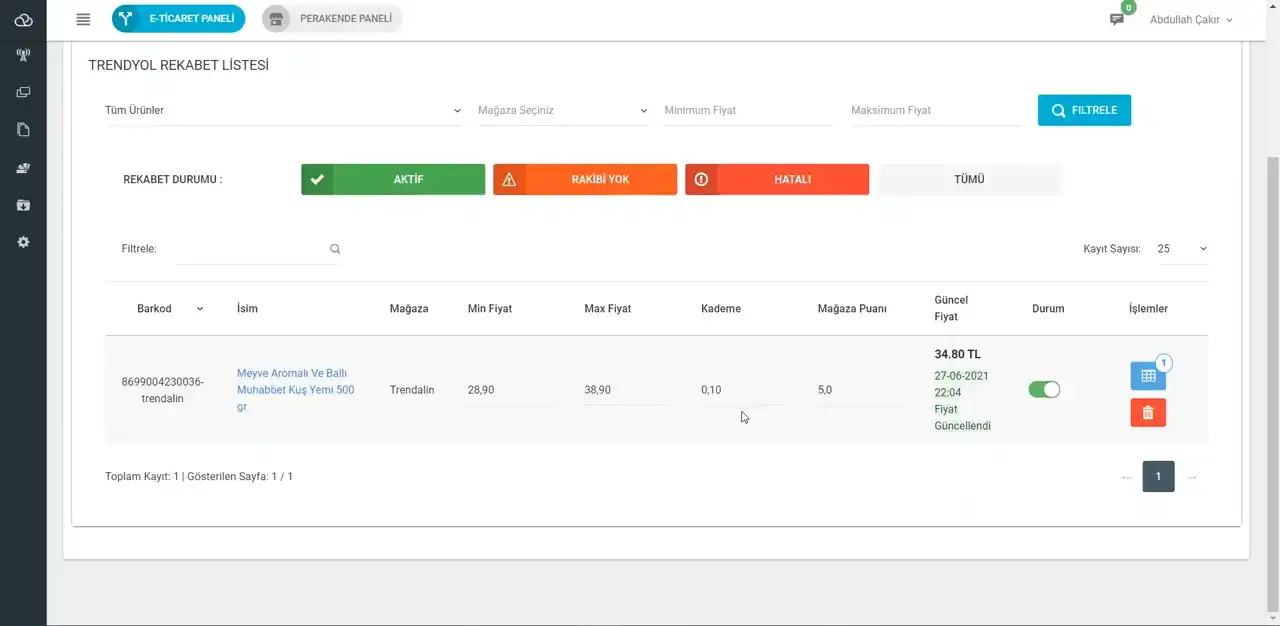This screenshot has width=1280, height=626.
Task: Switch to E-Ticaret Paneli tab
Action: [179, 19]
